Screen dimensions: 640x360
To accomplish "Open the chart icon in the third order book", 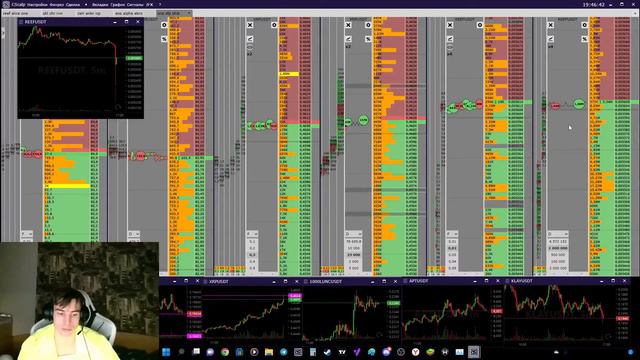I will pos(250,39).
